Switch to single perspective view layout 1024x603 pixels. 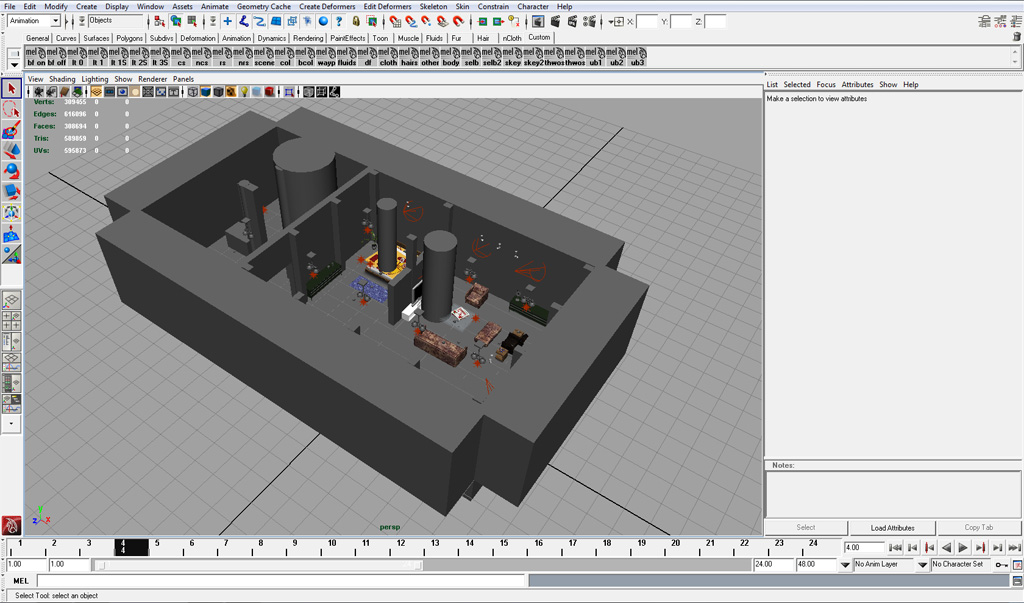click(11, 301)
